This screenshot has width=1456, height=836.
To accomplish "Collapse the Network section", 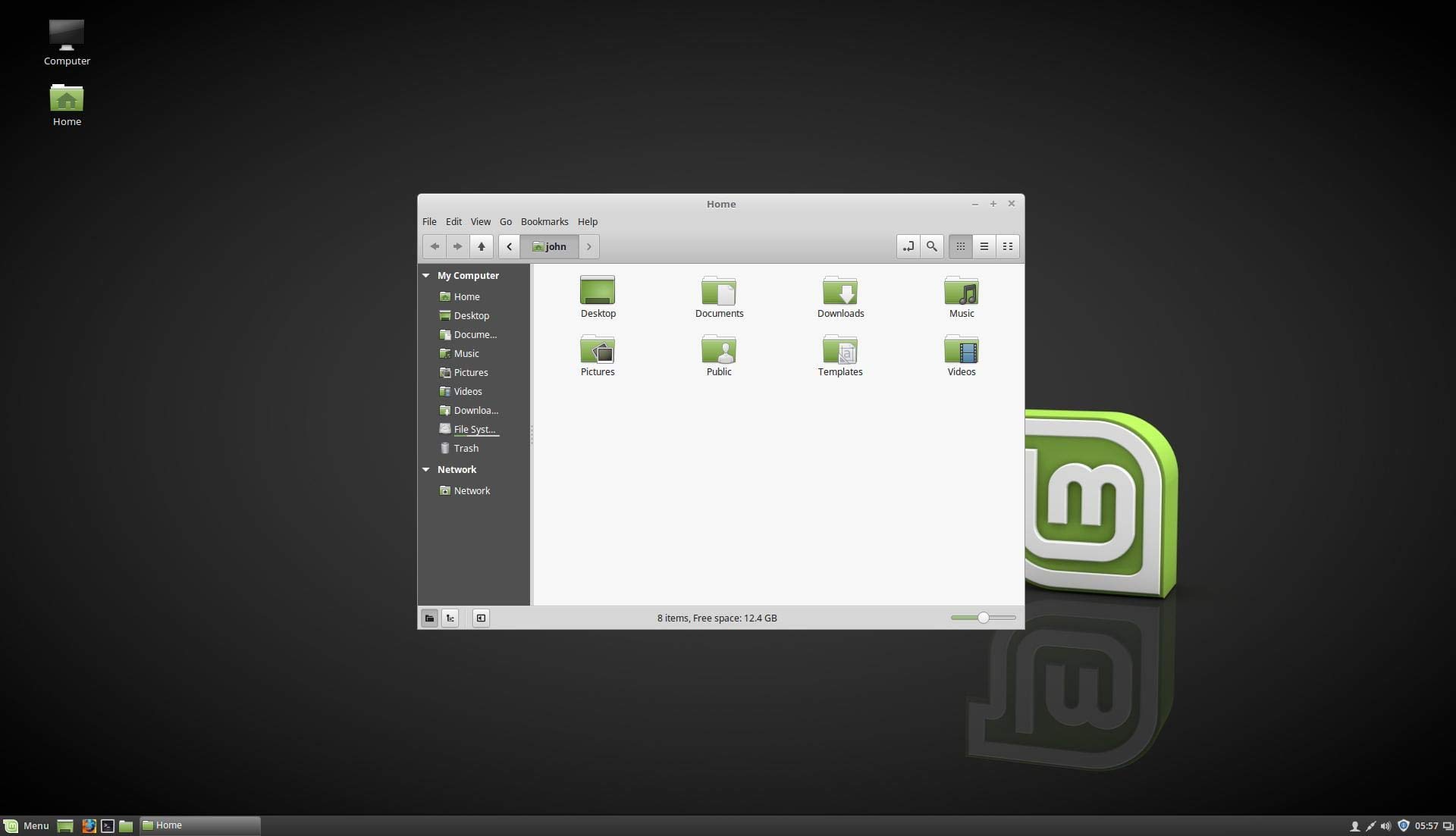I will coord(426,470).
